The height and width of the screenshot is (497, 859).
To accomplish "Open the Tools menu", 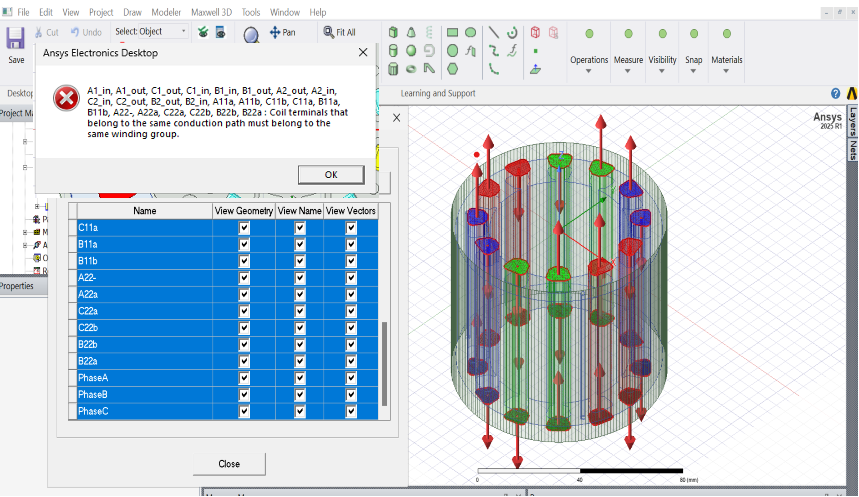I will click(251, 12).
